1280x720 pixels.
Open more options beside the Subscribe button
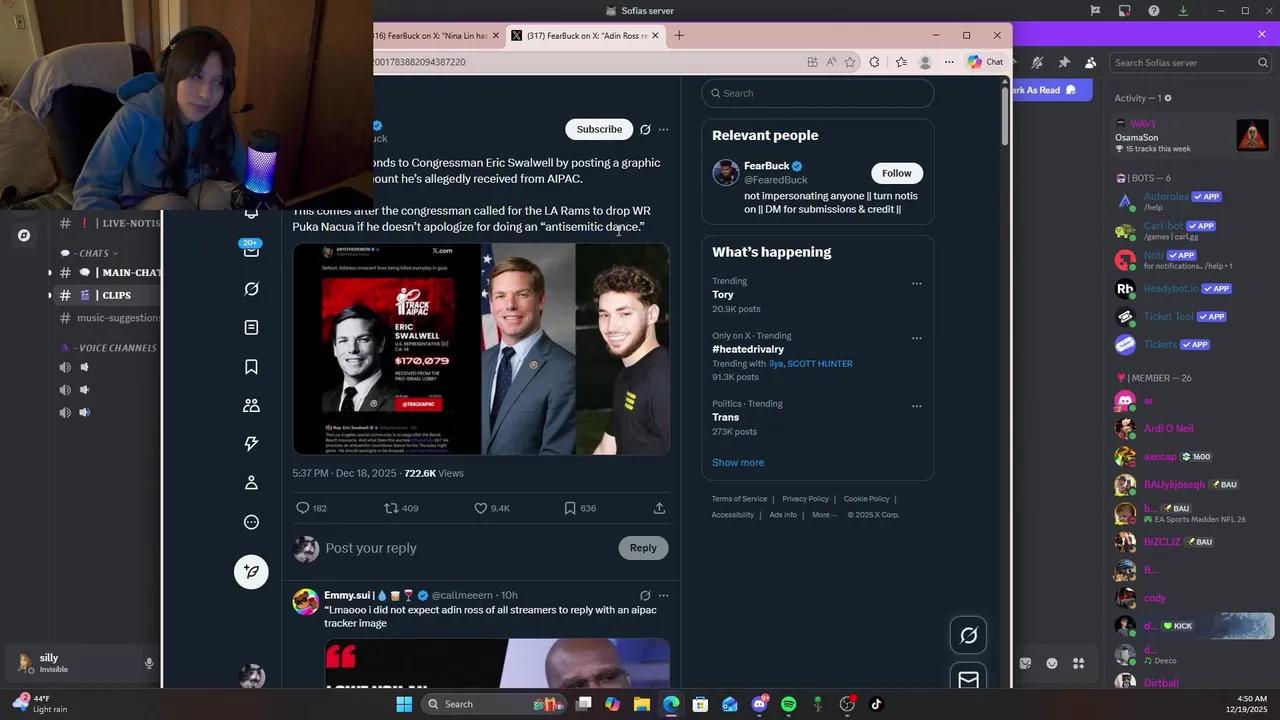coord(663,129)
